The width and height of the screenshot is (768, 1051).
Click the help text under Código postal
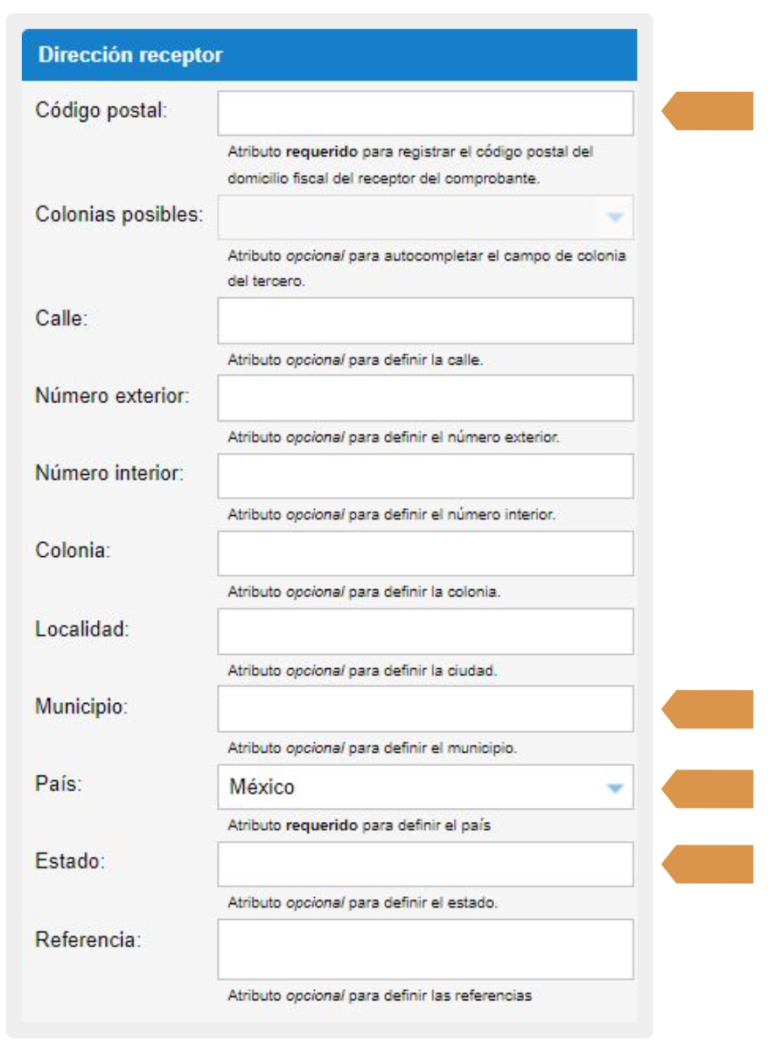tap(410, 164)
